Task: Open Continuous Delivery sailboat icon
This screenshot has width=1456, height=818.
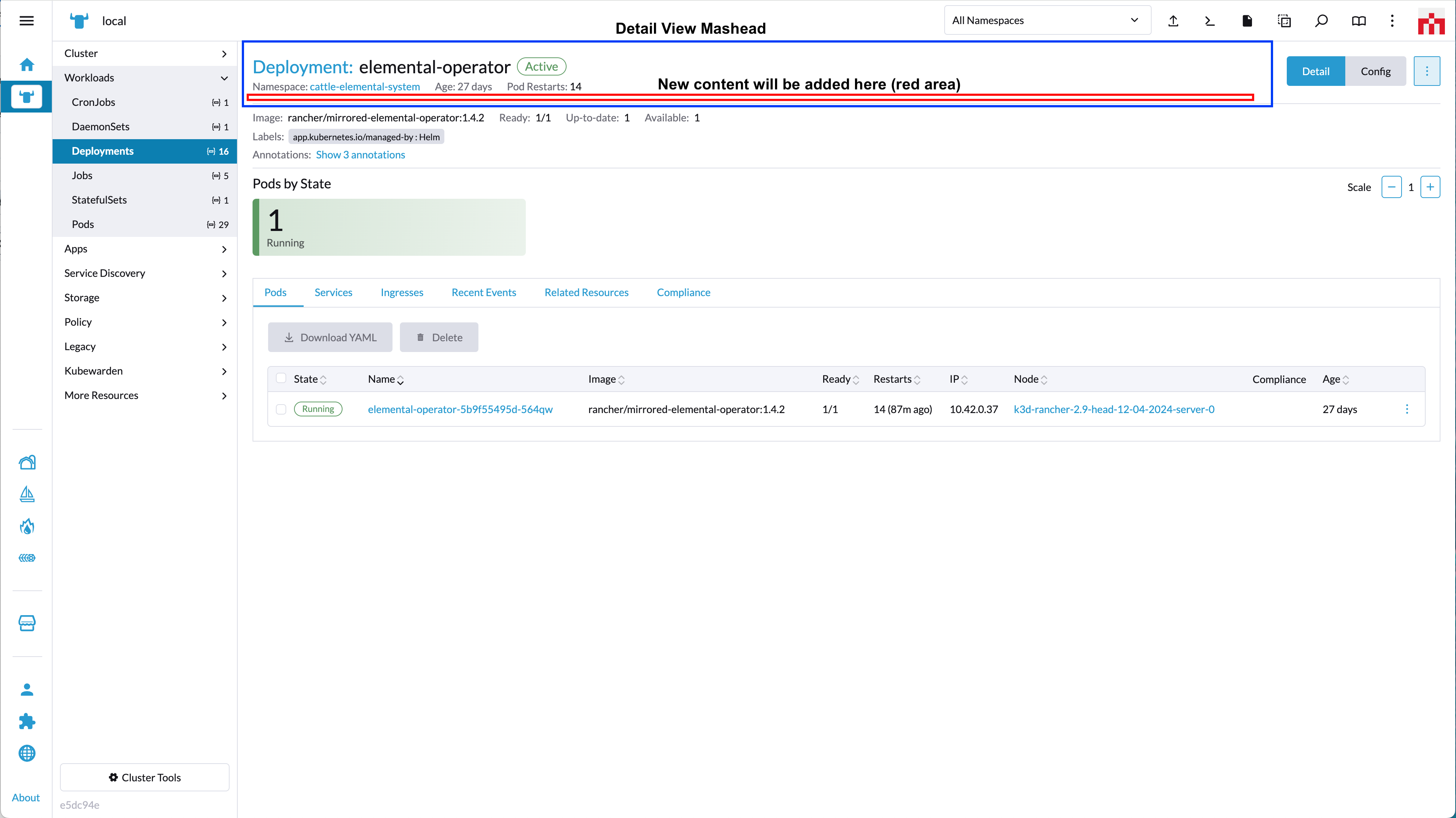Action: click(27, 494)
